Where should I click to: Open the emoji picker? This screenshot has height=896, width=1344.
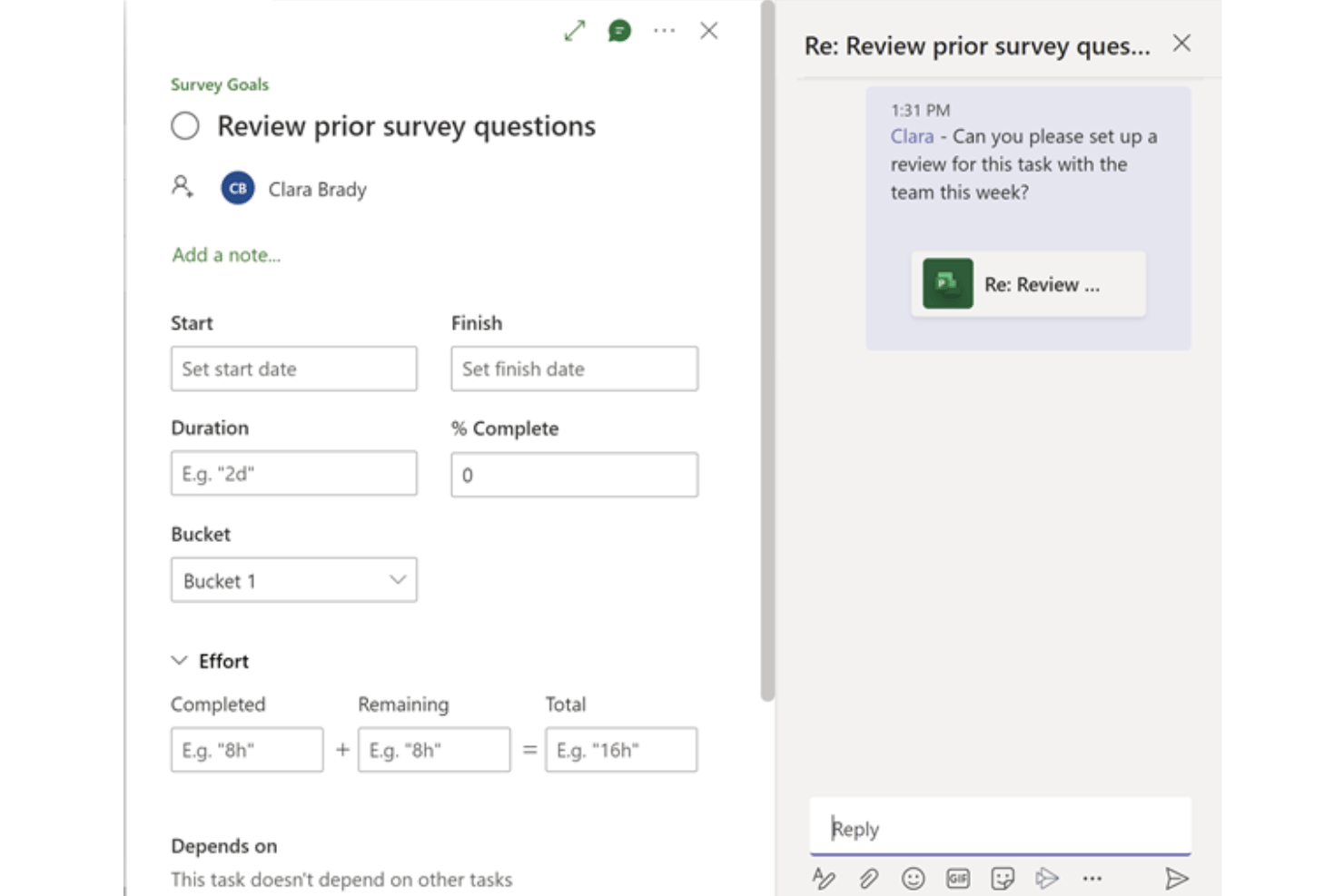pos(914,878)
